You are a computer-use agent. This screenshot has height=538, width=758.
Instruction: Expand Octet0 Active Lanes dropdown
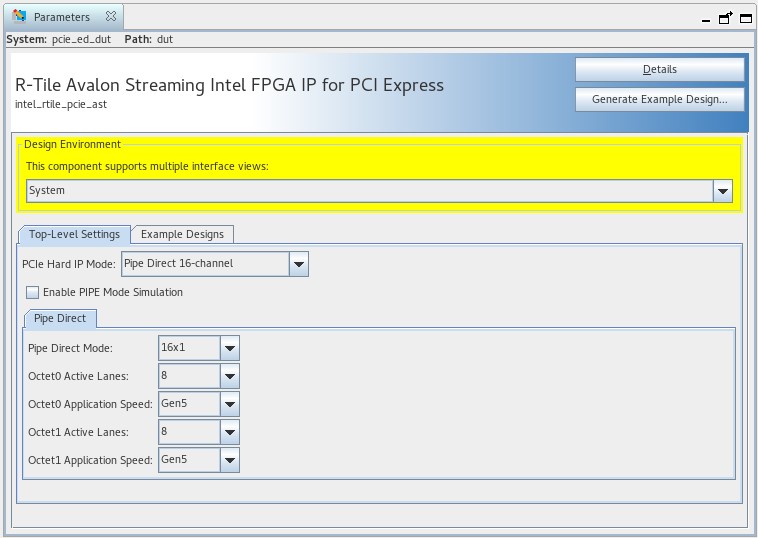(229, 377)
